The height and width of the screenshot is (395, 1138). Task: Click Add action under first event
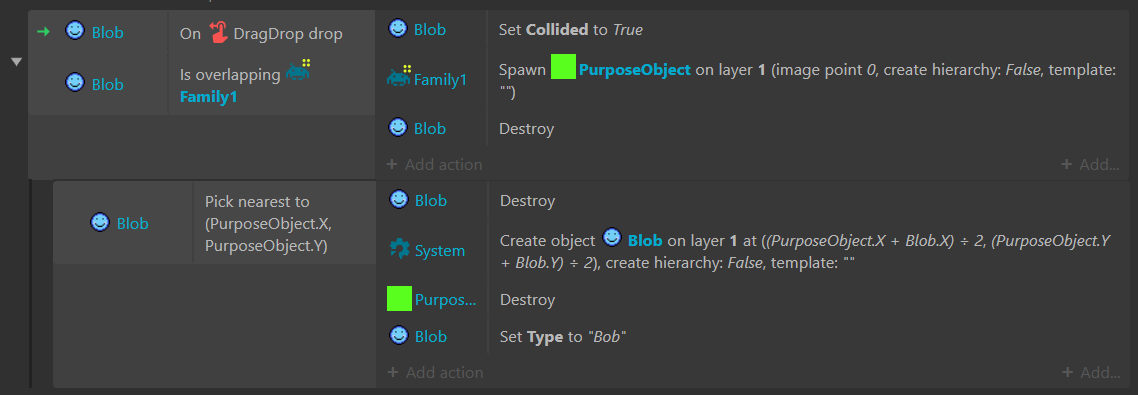pos(434,165)
